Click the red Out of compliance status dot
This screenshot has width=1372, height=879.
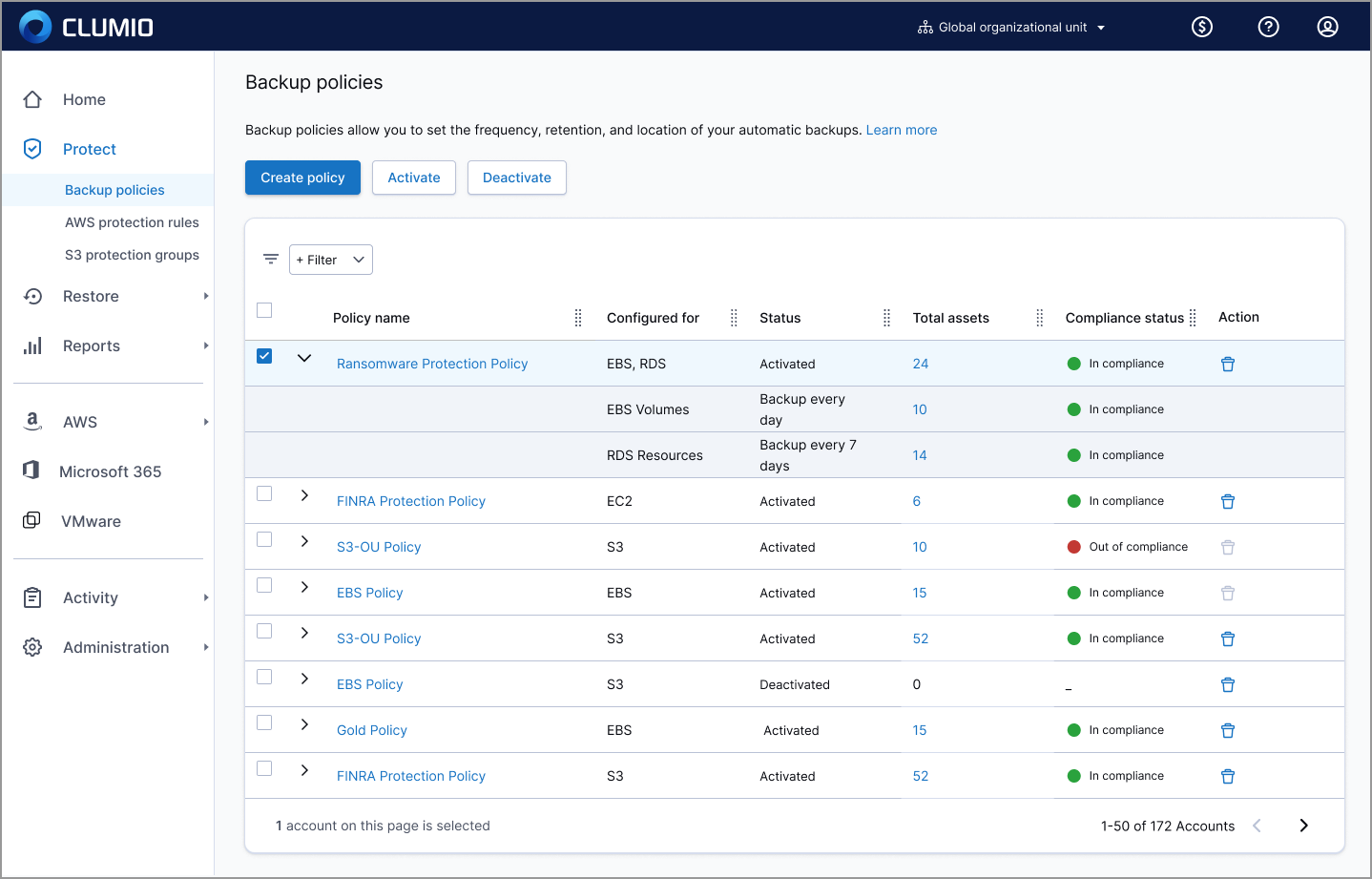pos(1073,547)
